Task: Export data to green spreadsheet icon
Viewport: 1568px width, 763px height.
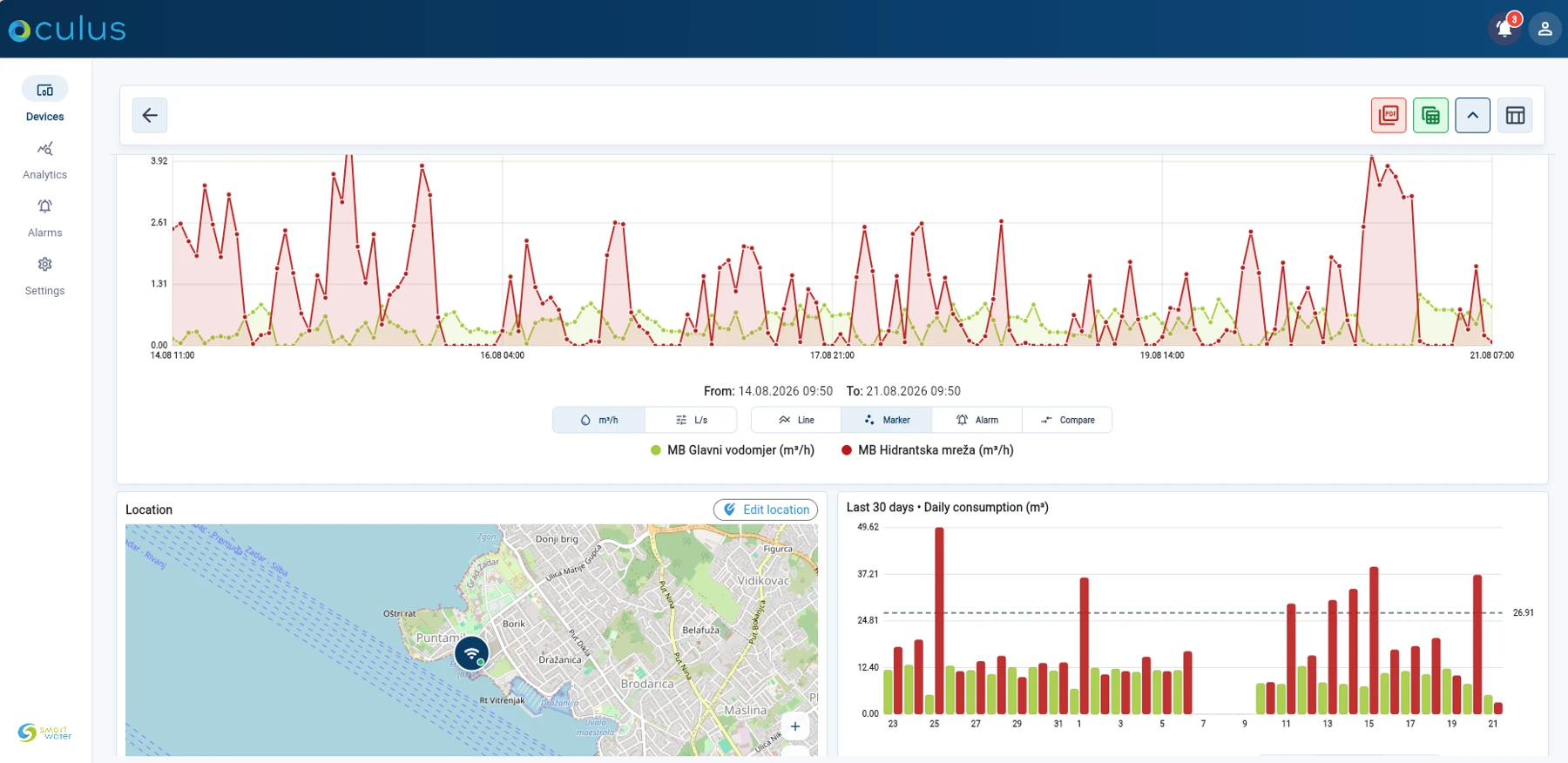Action: (x=1430, y=115)
